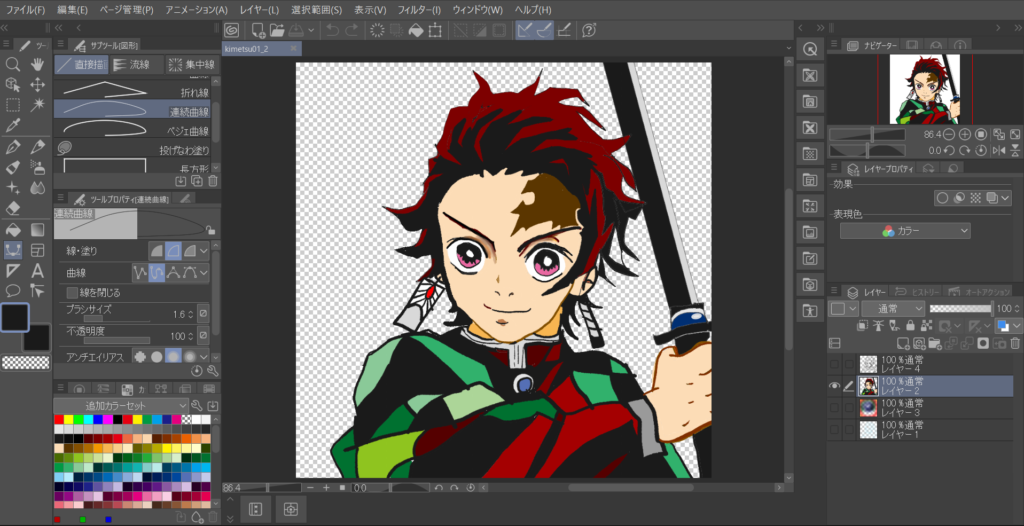Open the 通常 blending mode dropdown
This screenshot has width=1024, height=526.
(x=893, y=308)
